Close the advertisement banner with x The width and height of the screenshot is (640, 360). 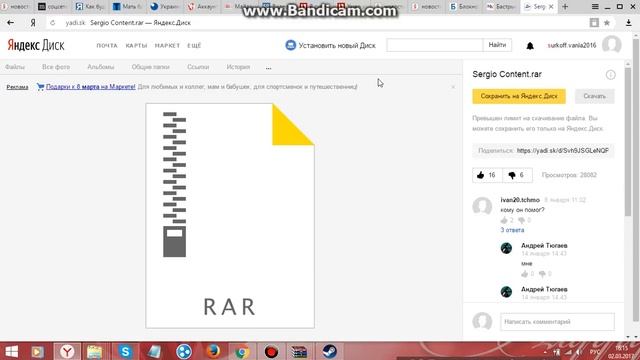(x=453, y=87)
